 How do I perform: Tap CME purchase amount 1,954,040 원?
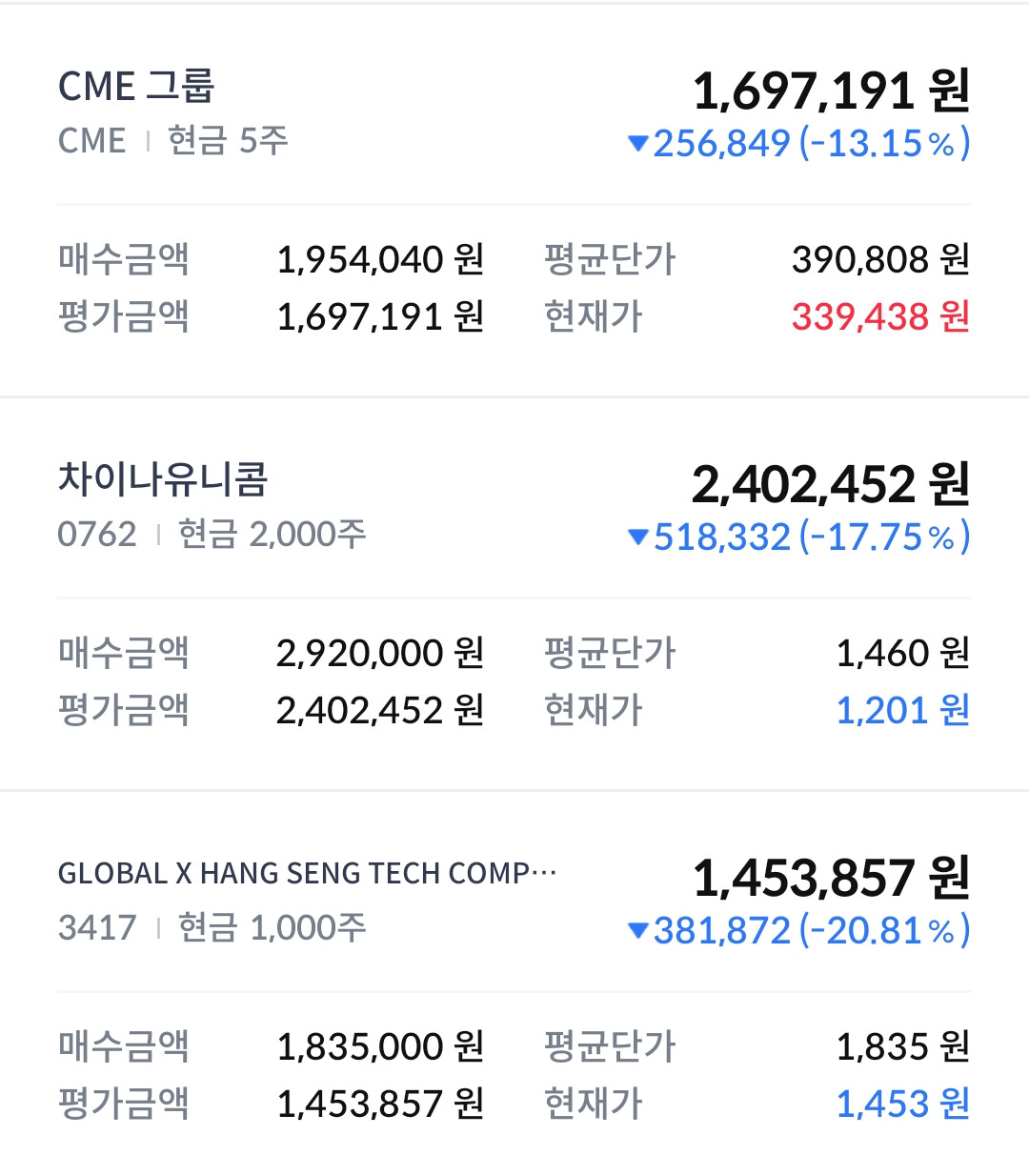click(380, 259)
